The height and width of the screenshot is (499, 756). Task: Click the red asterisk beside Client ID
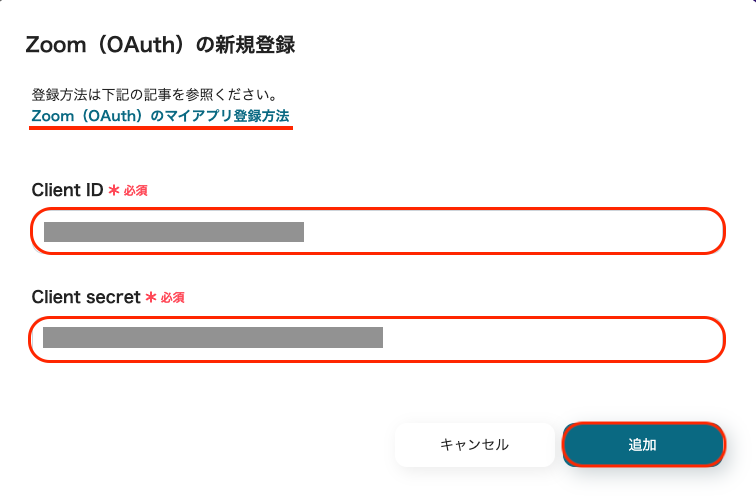(x=113, y=190)
